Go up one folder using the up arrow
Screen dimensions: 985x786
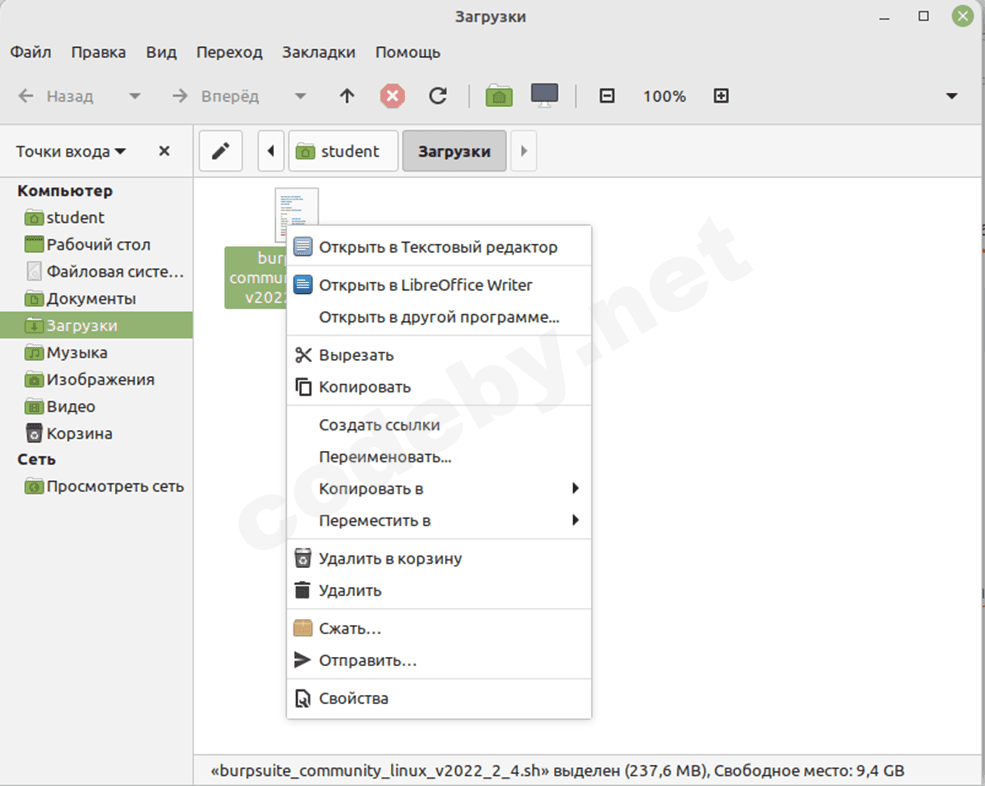(347, 96)
